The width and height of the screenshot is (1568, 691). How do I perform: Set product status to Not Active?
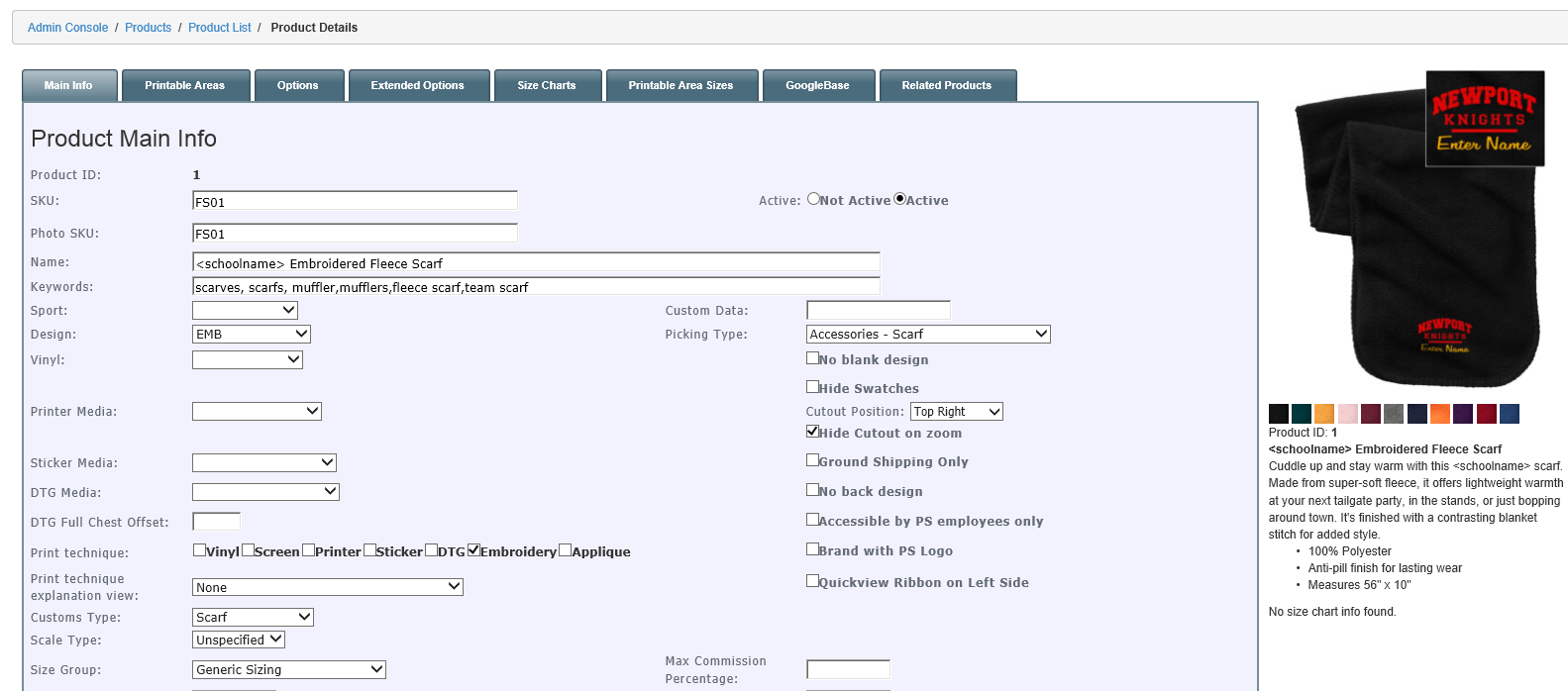click(813, 199)
